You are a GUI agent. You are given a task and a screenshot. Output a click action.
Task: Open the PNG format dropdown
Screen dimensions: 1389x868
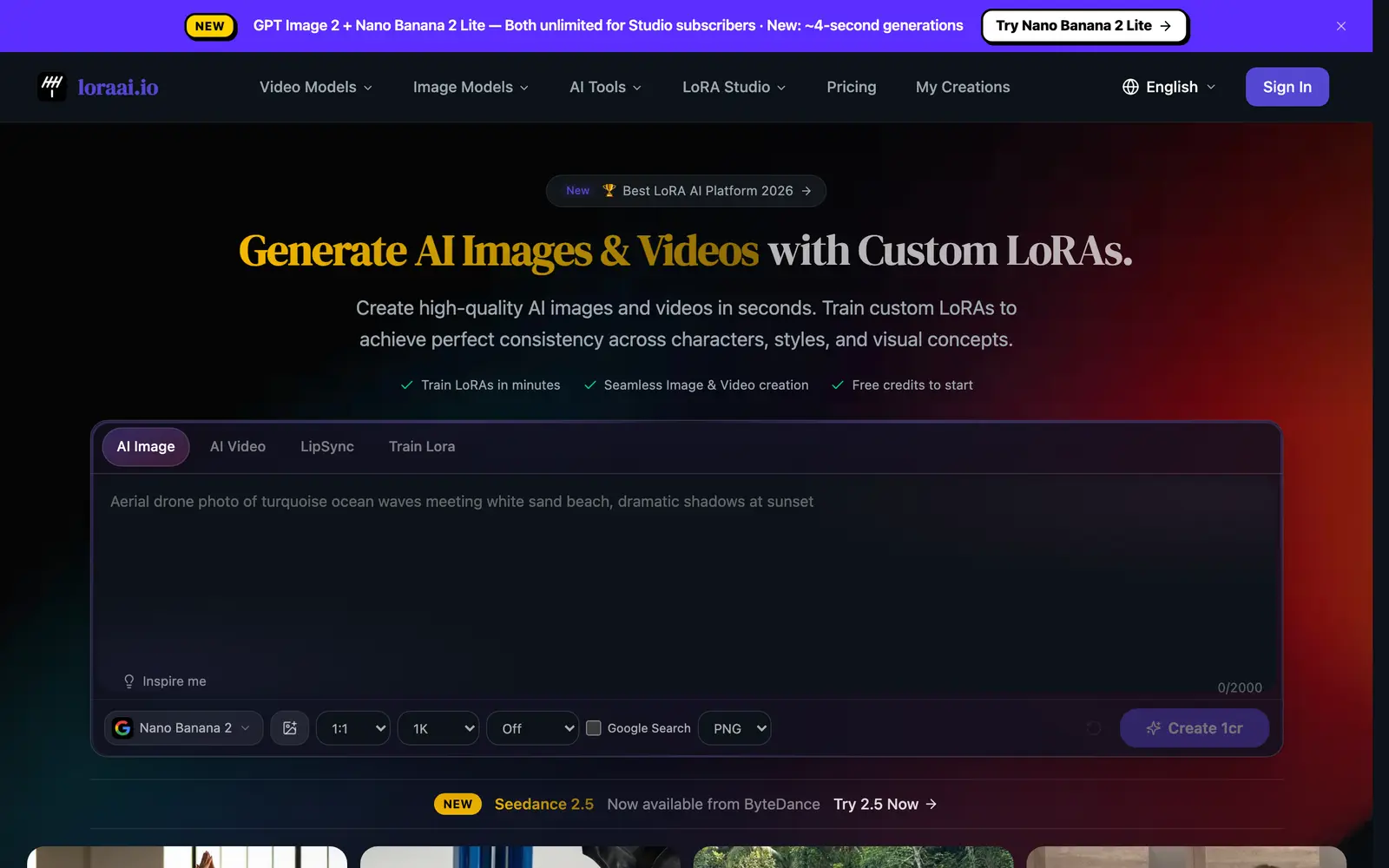click(734, 728)
